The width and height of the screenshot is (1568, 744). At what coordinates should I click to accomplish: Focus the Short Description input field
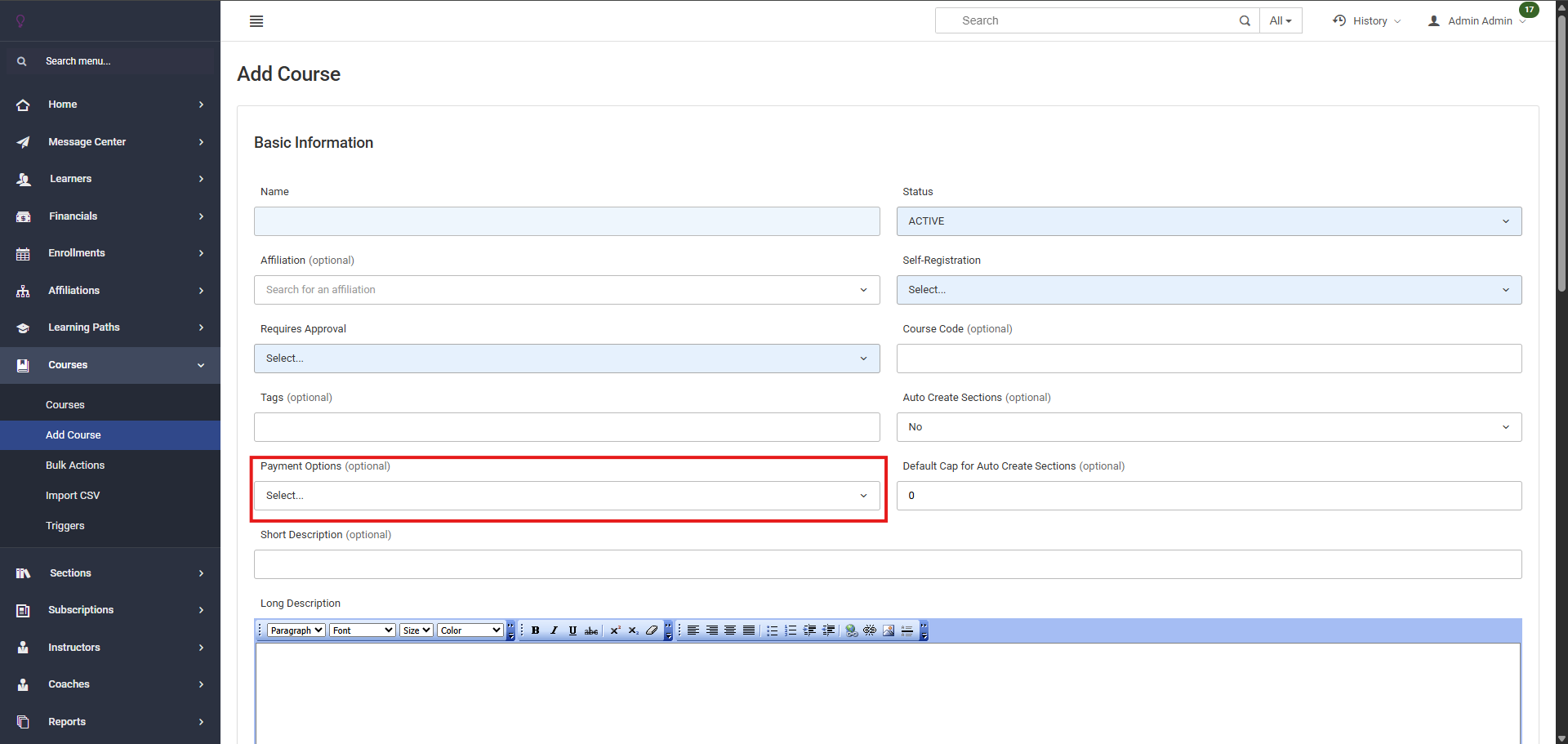coord(888,564)
